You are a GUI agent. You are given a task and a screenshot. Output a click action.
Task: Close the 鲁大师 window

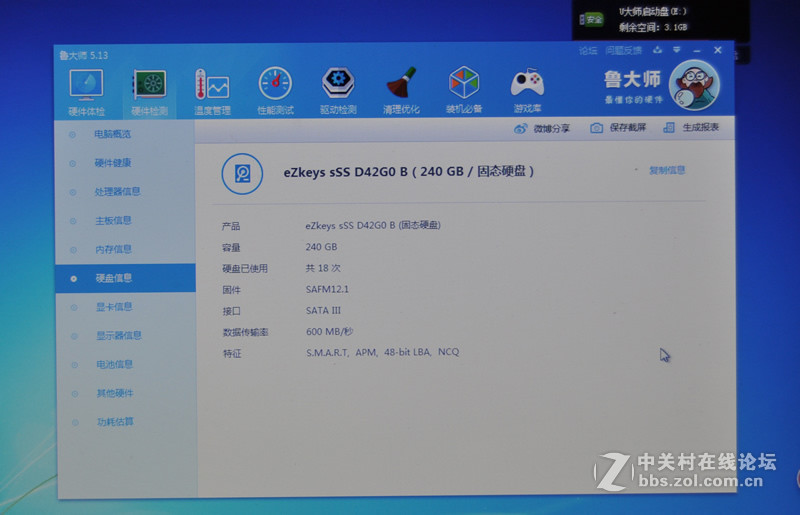[718, 50]
